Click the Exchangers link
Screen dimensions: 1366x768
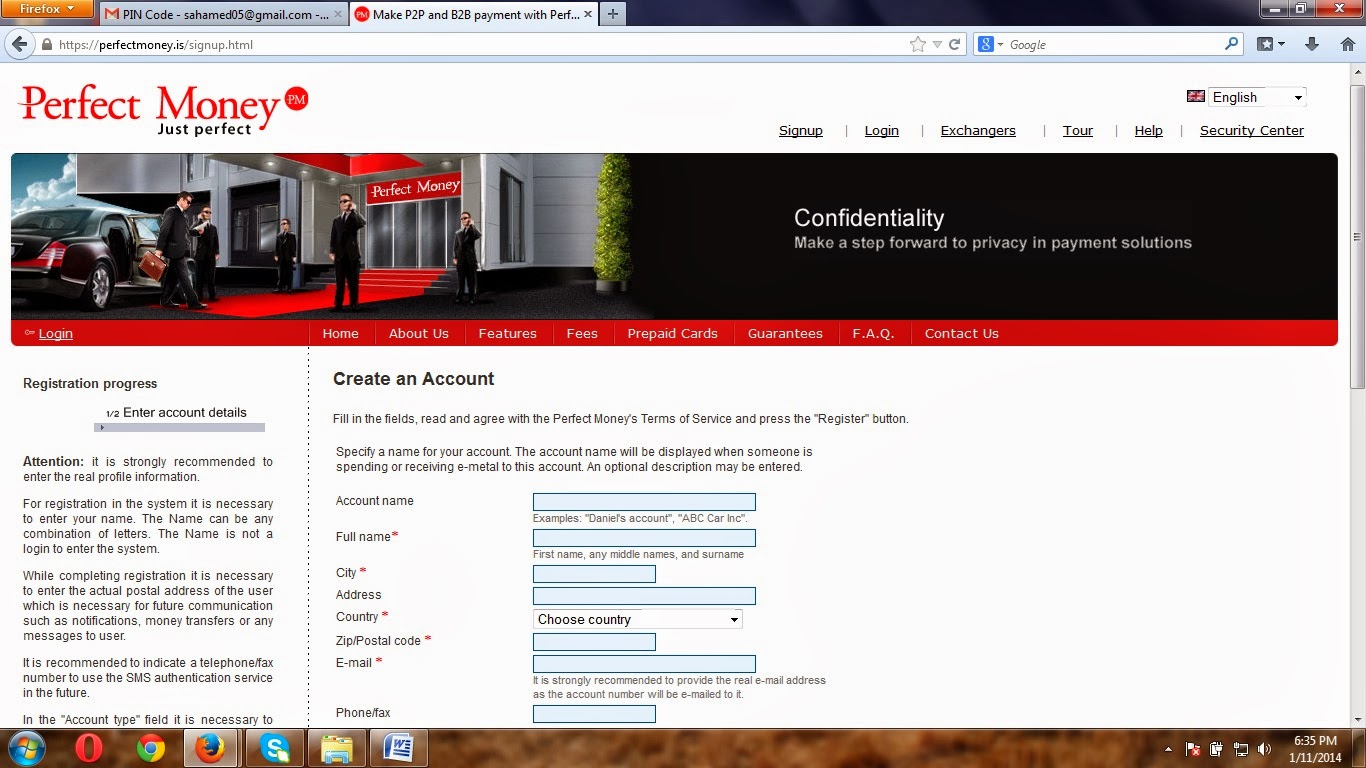tap(977, 130)
